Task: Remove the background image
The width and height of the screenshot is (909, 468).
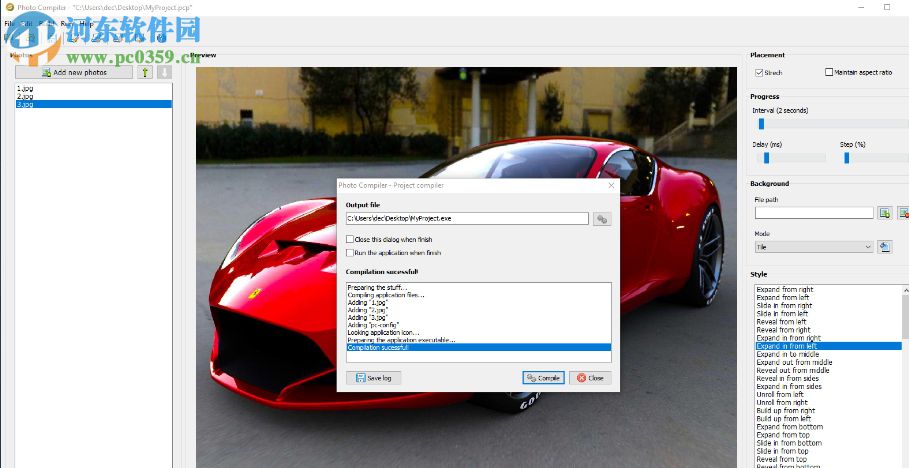Action: [x=903, y=213]
